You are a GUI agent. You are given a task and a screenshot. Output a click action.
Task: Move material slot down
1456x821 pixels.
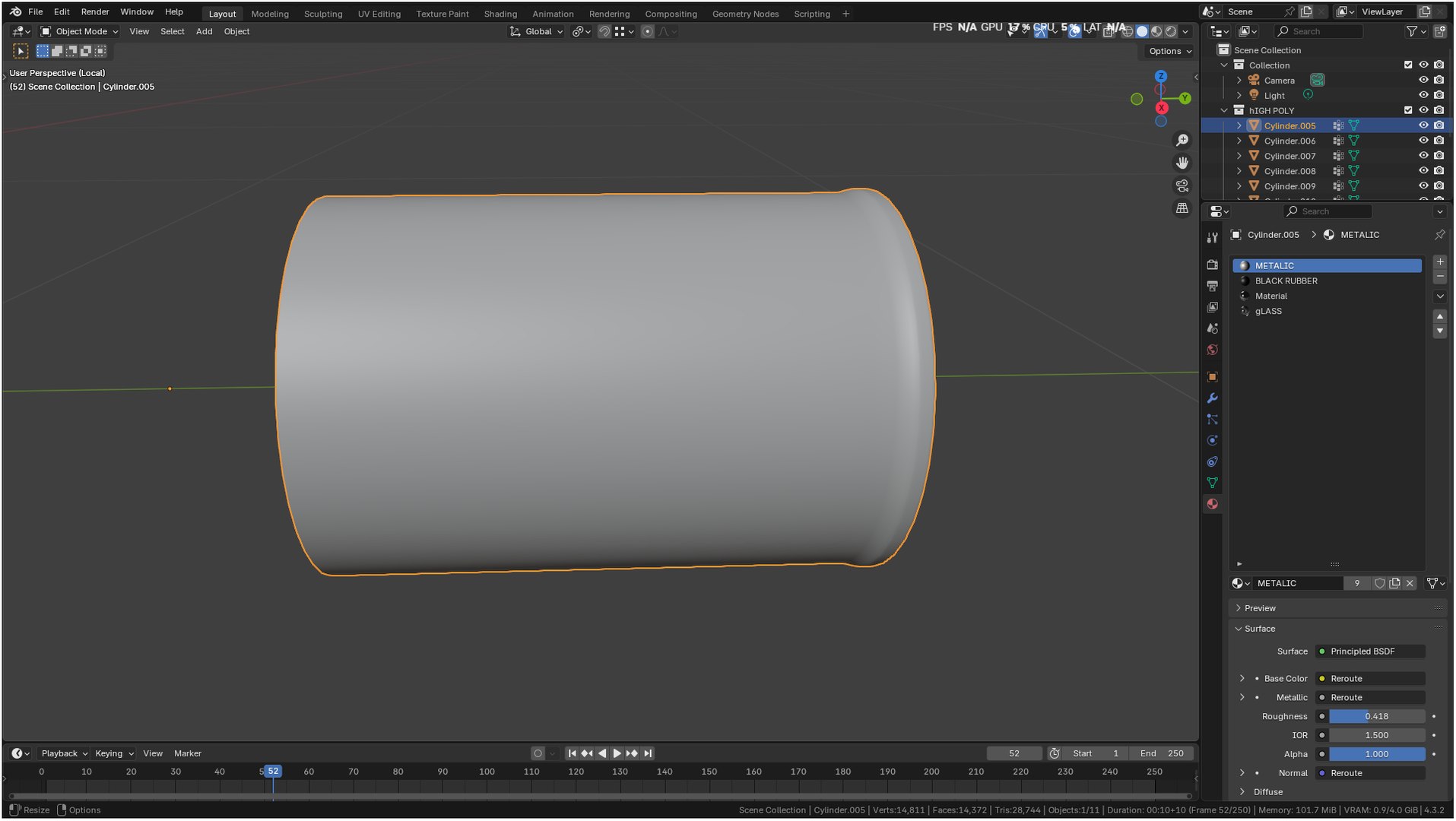tap(1439, 331)
